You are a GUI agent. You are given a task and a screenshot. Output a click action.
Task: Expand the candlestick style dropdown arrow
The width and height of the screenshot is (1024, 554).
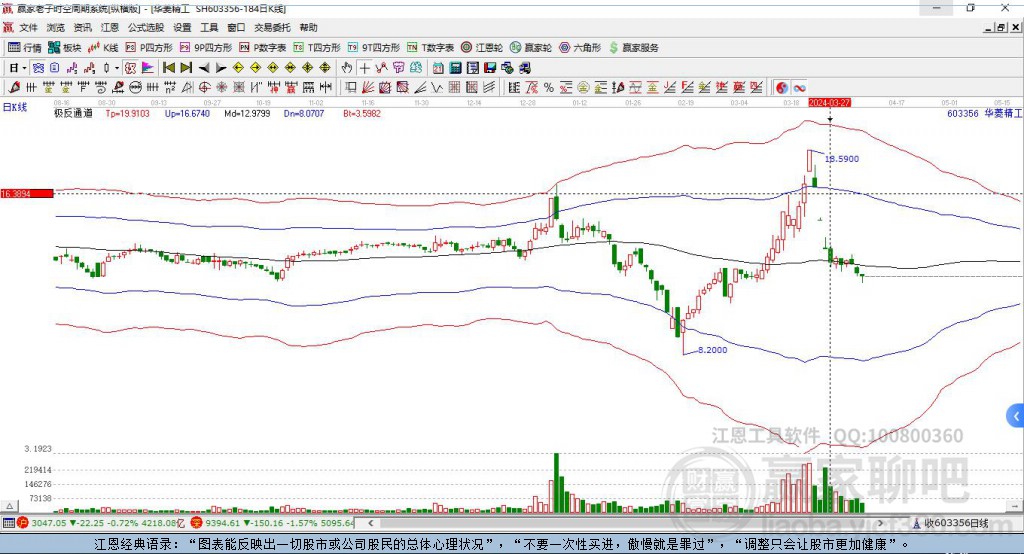[117, 68]
